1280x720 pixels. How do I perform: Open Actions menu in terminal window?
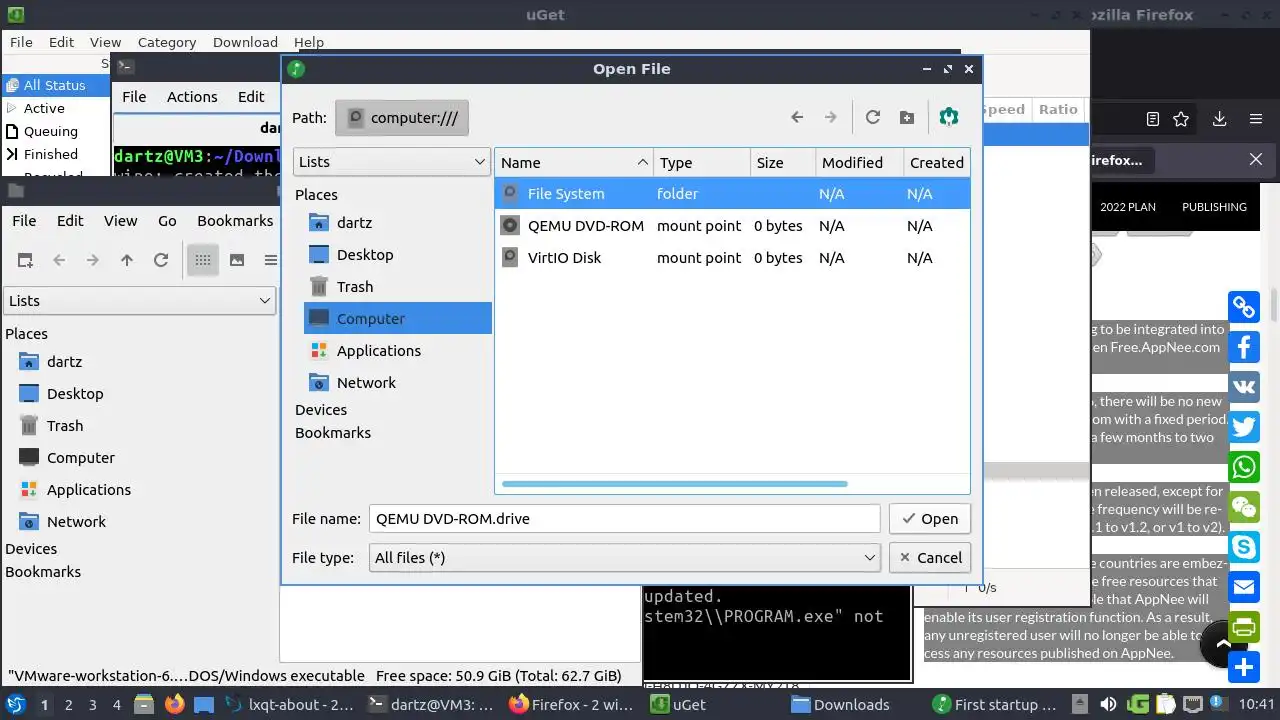pyautogui.click(x=192, y=96)
